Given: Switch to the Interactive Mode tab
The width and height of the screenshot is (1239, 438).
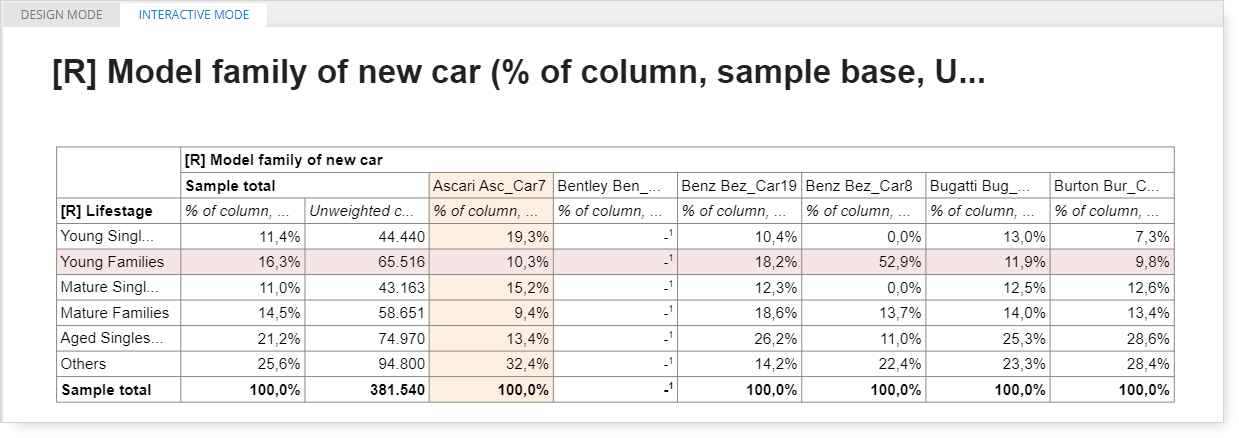Looking at the screenshot, I should click(194, 15).
